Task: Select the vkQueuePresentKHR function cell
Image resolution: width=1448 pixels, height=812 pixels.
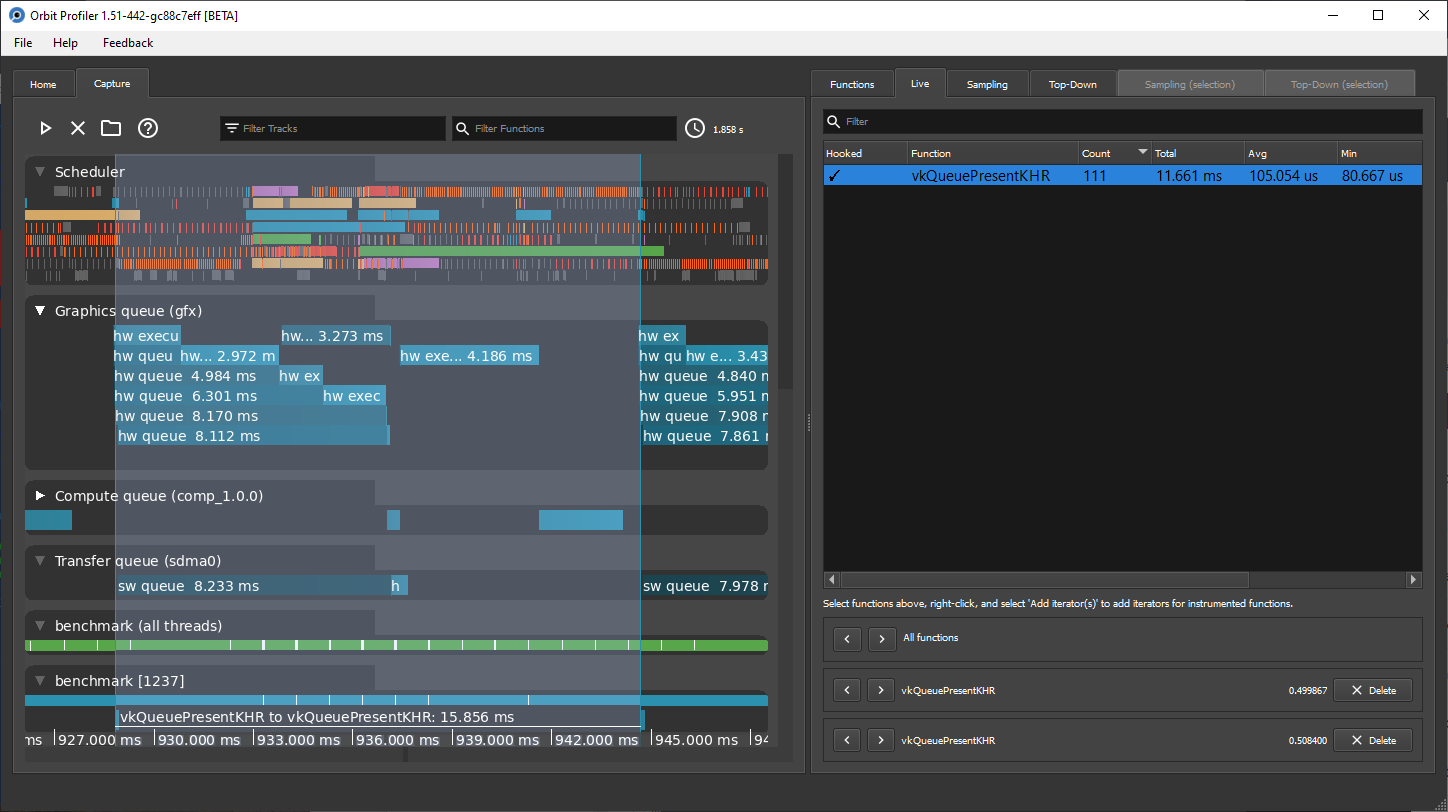Action: [992, 175]
